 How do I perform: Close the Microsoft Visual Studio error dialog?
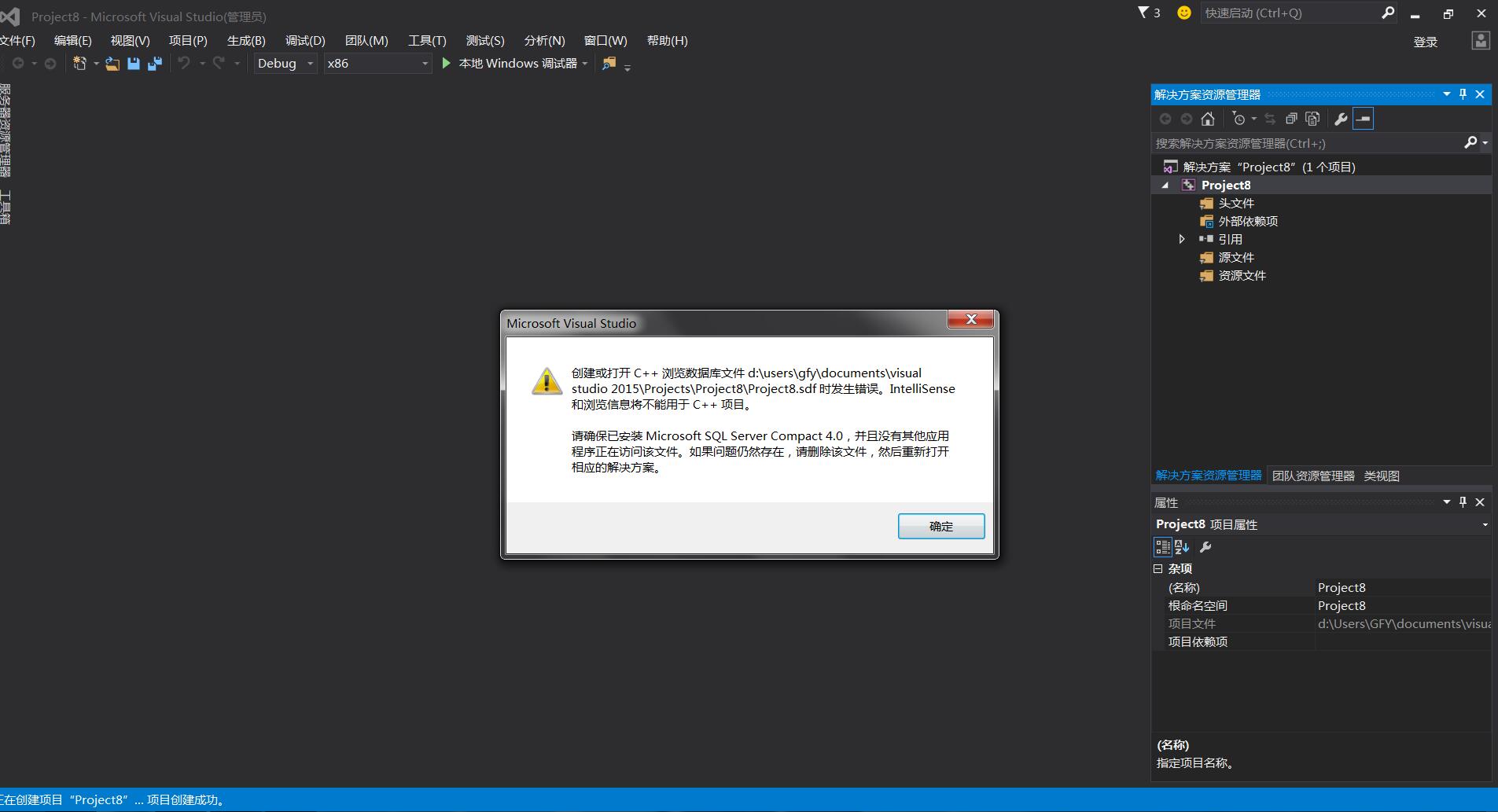tap(971, 319)
